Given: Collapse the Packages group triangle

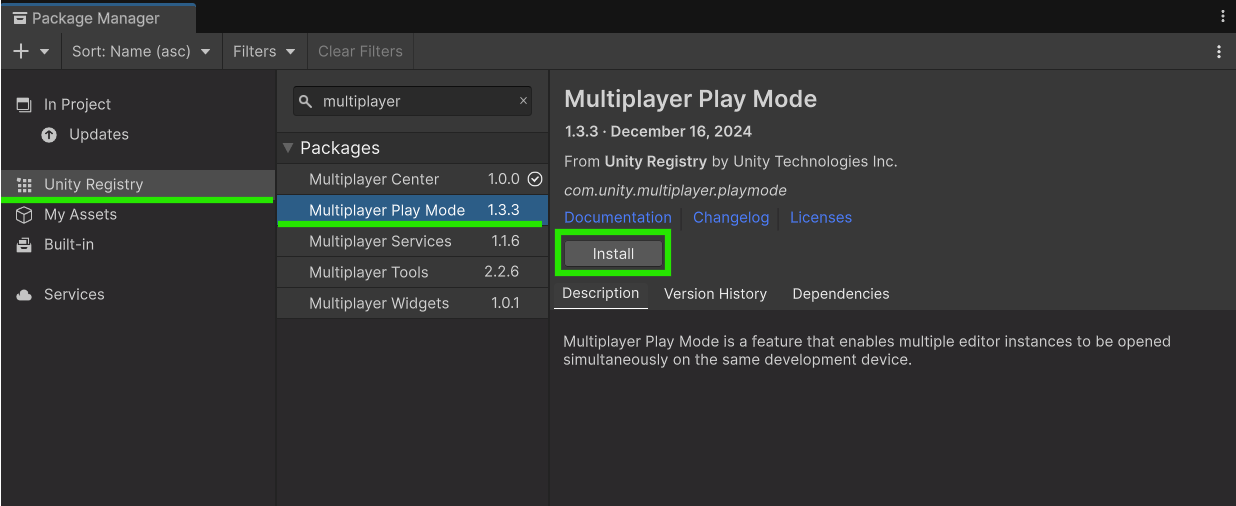Looking at the screenshot, I should [288, 148].
